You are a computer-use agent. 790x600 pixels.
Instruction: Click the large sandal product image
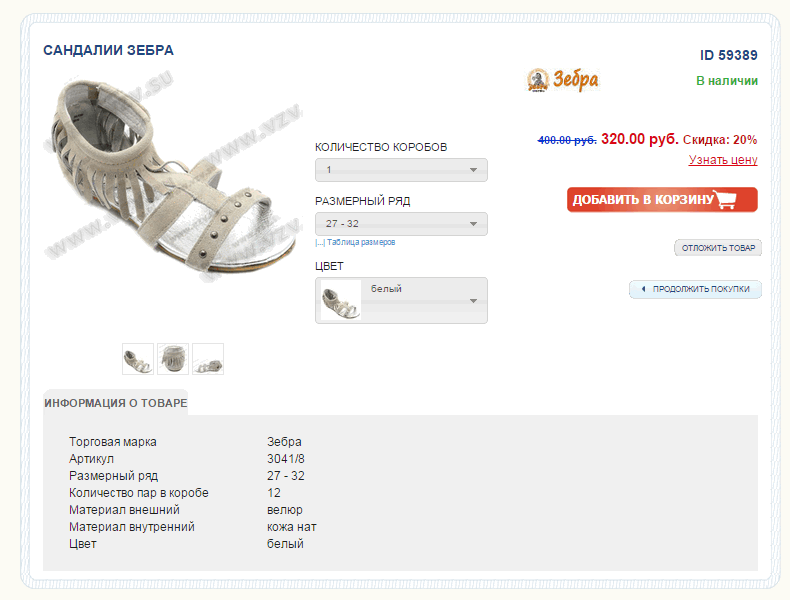(x=170, y=180)
